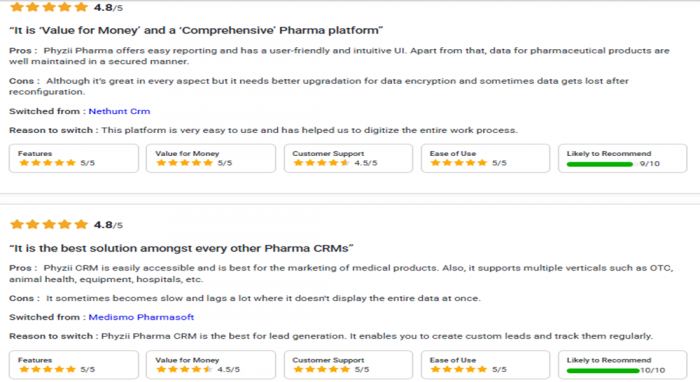Screen dimensions: 700x382
Task: Open the Nethunt Crm link
Action: 119,111
